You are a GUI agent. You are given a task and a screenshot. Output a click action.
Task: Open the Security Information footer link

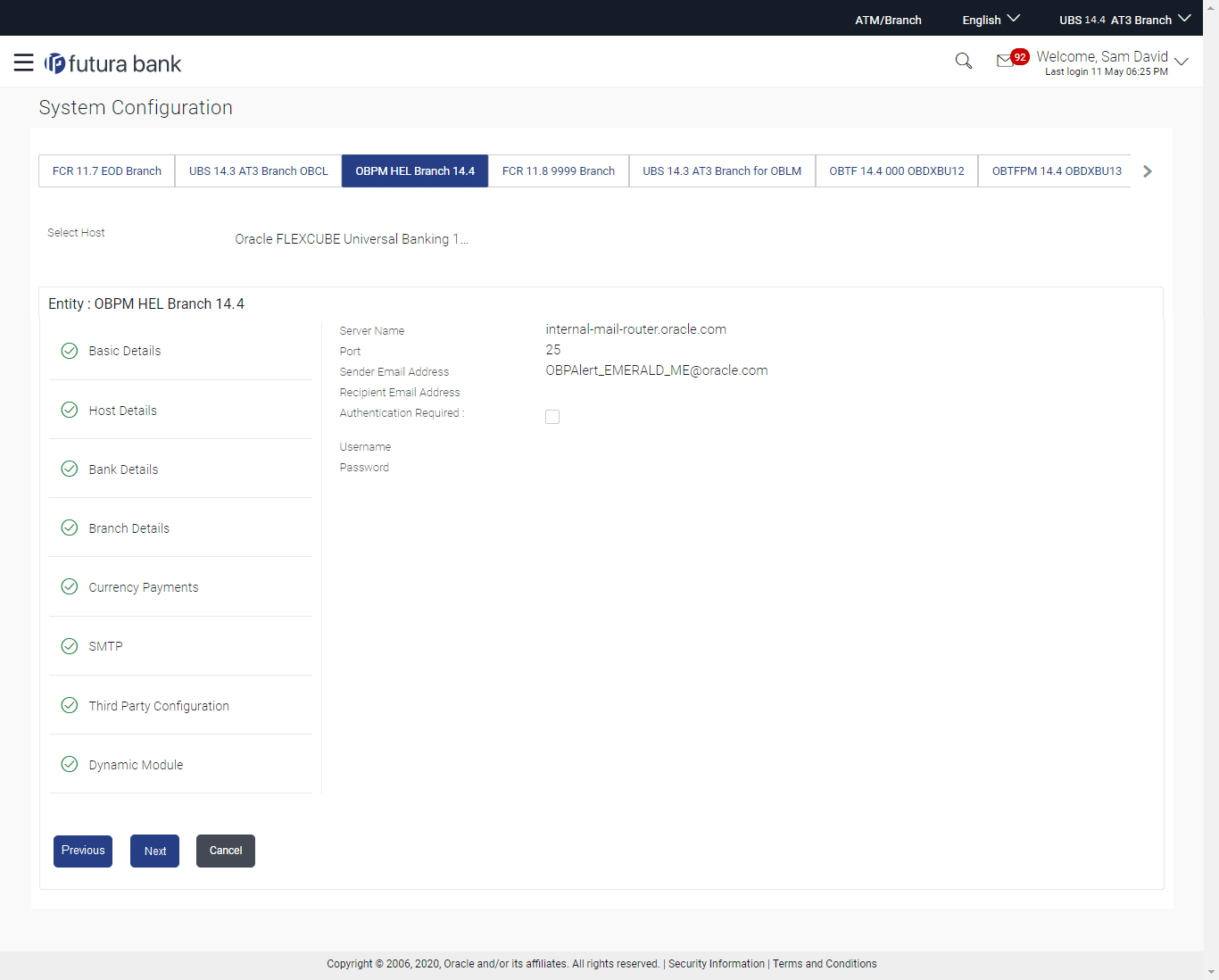(x=717, y=964)
